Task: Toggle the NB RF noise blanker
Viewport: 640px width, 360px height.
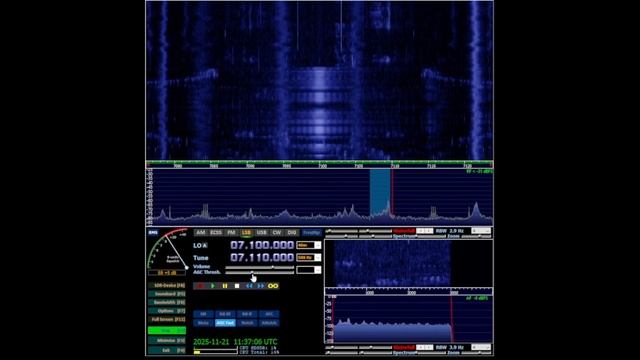Action: click(x=225, y=314)
